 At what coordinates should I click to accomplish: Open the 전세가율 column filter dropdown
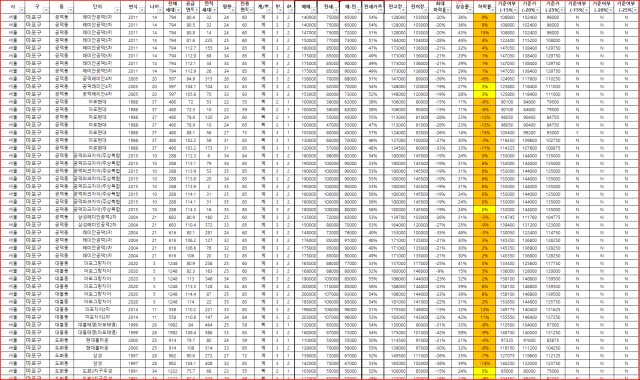click(x=380, y=10)
